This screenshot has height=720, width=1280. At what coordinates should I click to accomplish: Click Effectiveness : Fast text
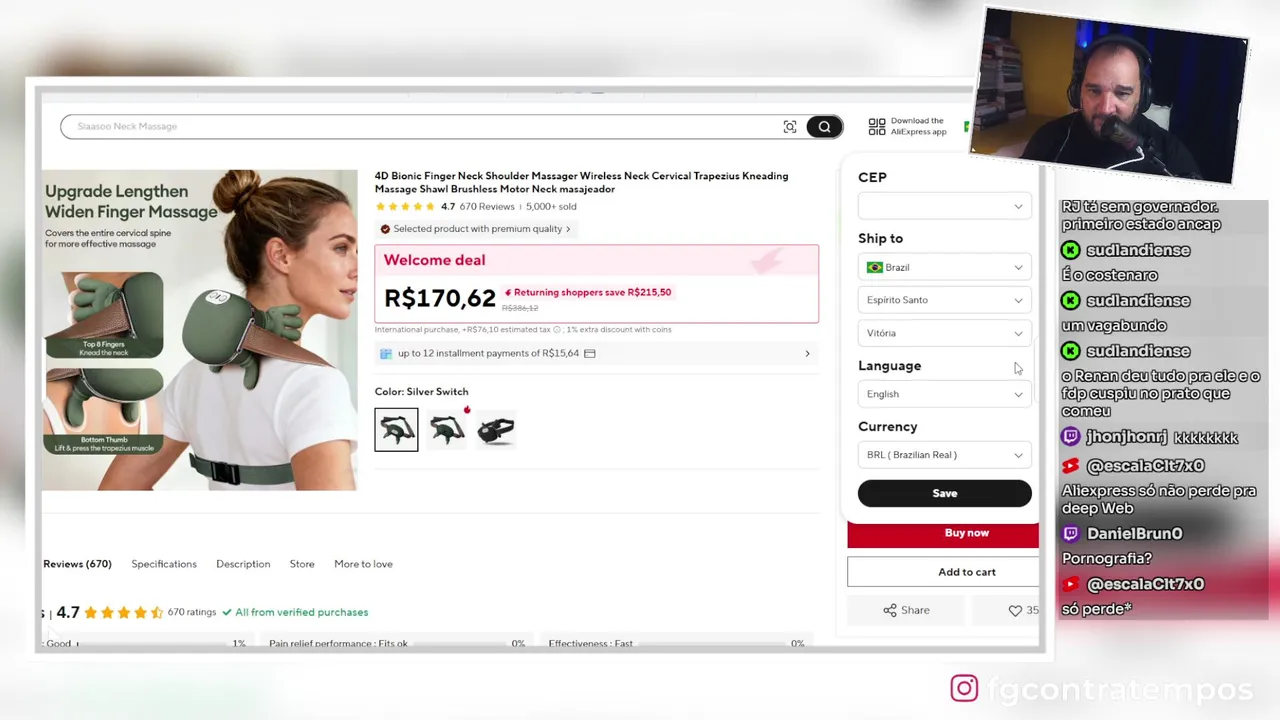tap(590, 643)
